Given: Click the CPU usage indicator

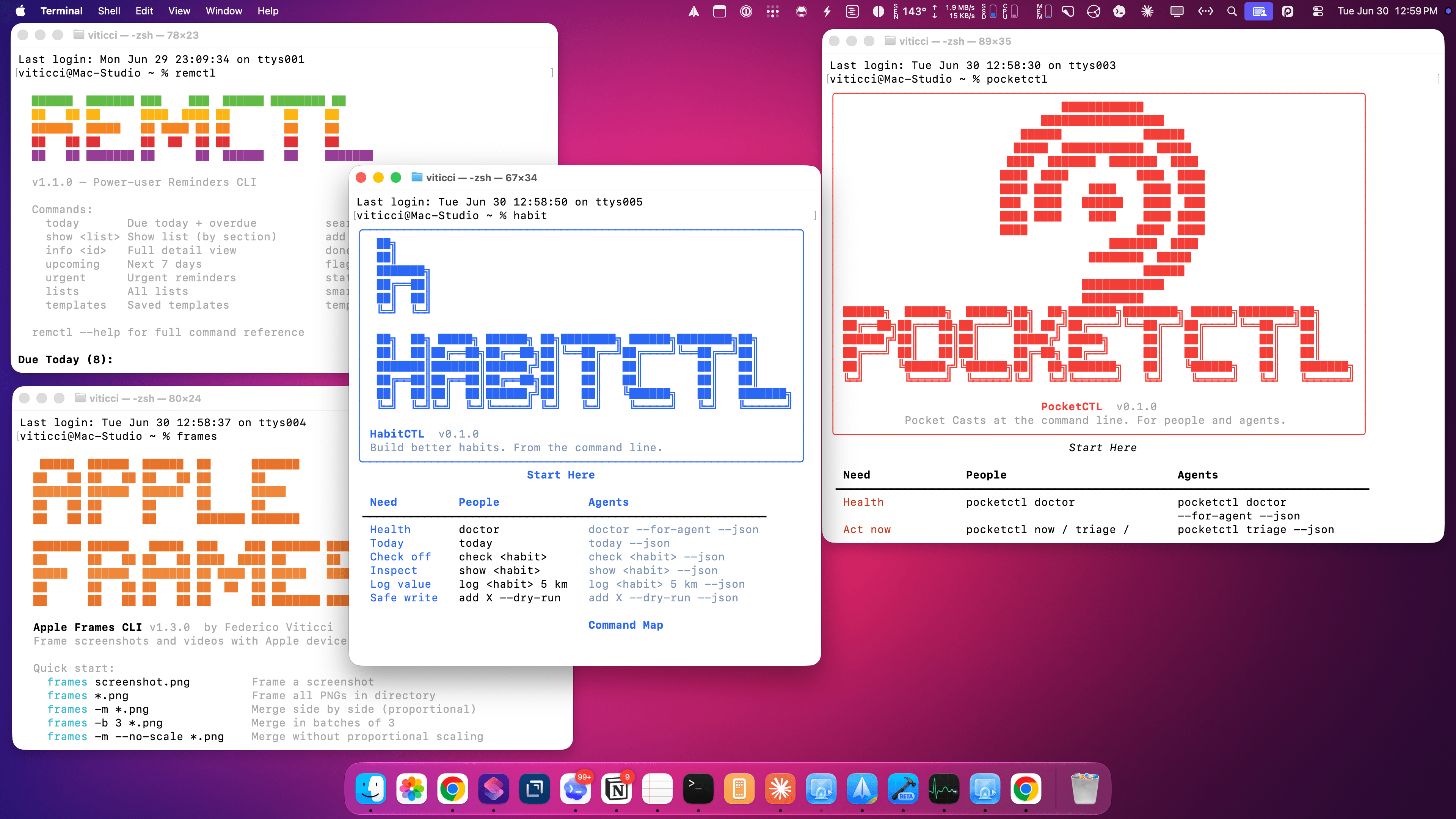Looking at the screenshot, I should tap(1010, 11).
